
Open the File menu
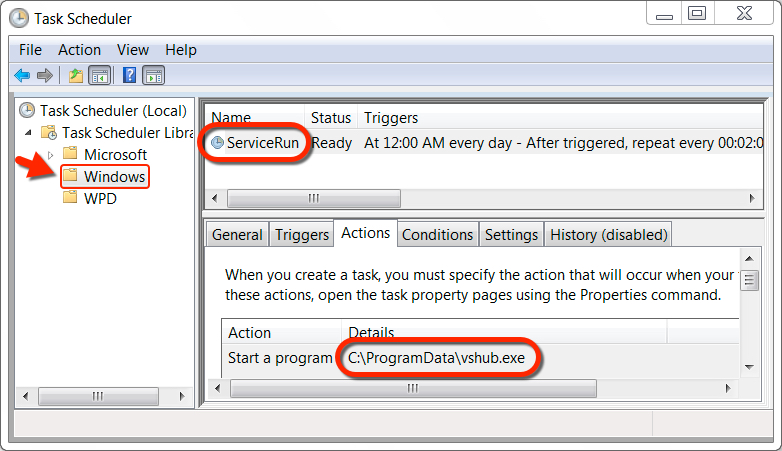click(x=30, y=50)
